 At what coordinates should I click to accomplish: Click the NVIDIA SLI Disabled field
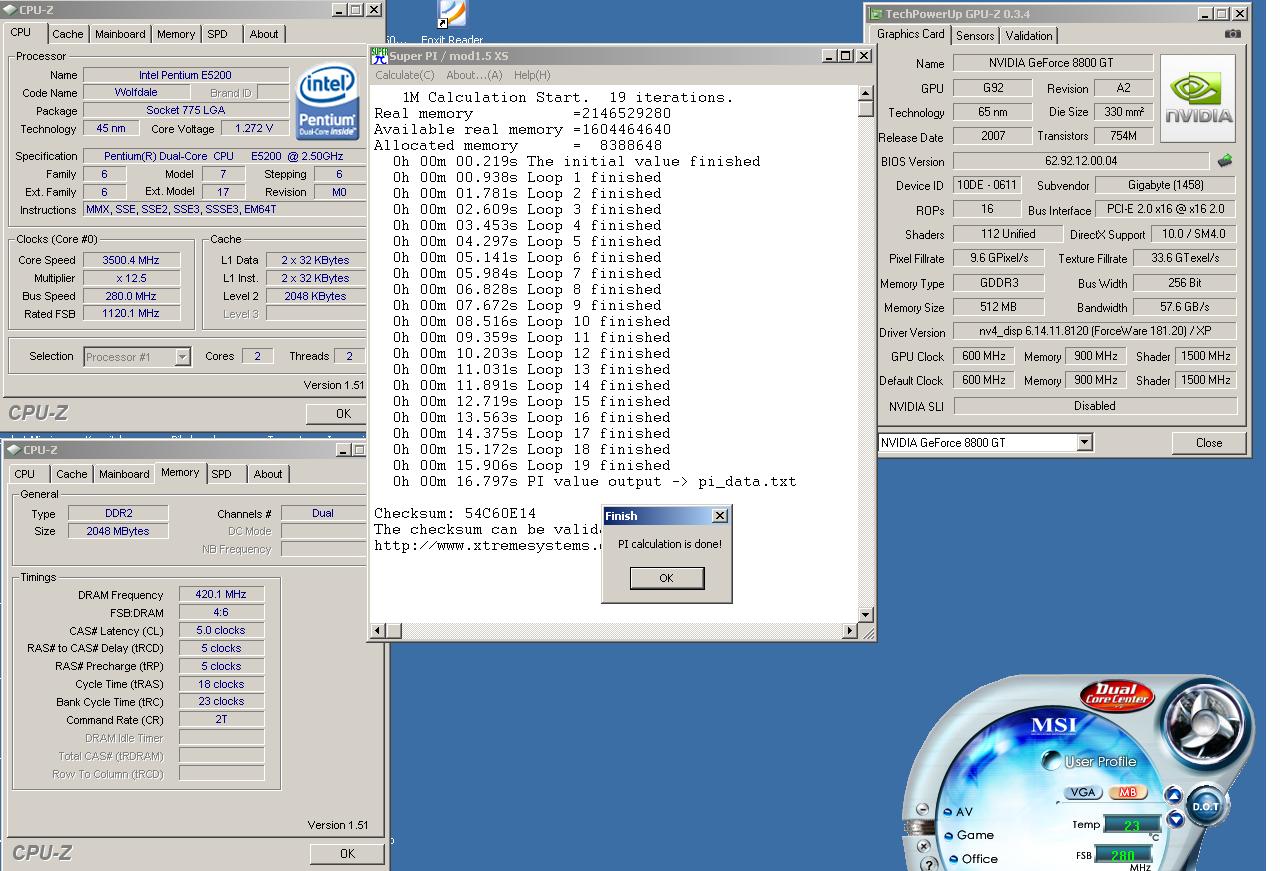(x=1095, y=406)
